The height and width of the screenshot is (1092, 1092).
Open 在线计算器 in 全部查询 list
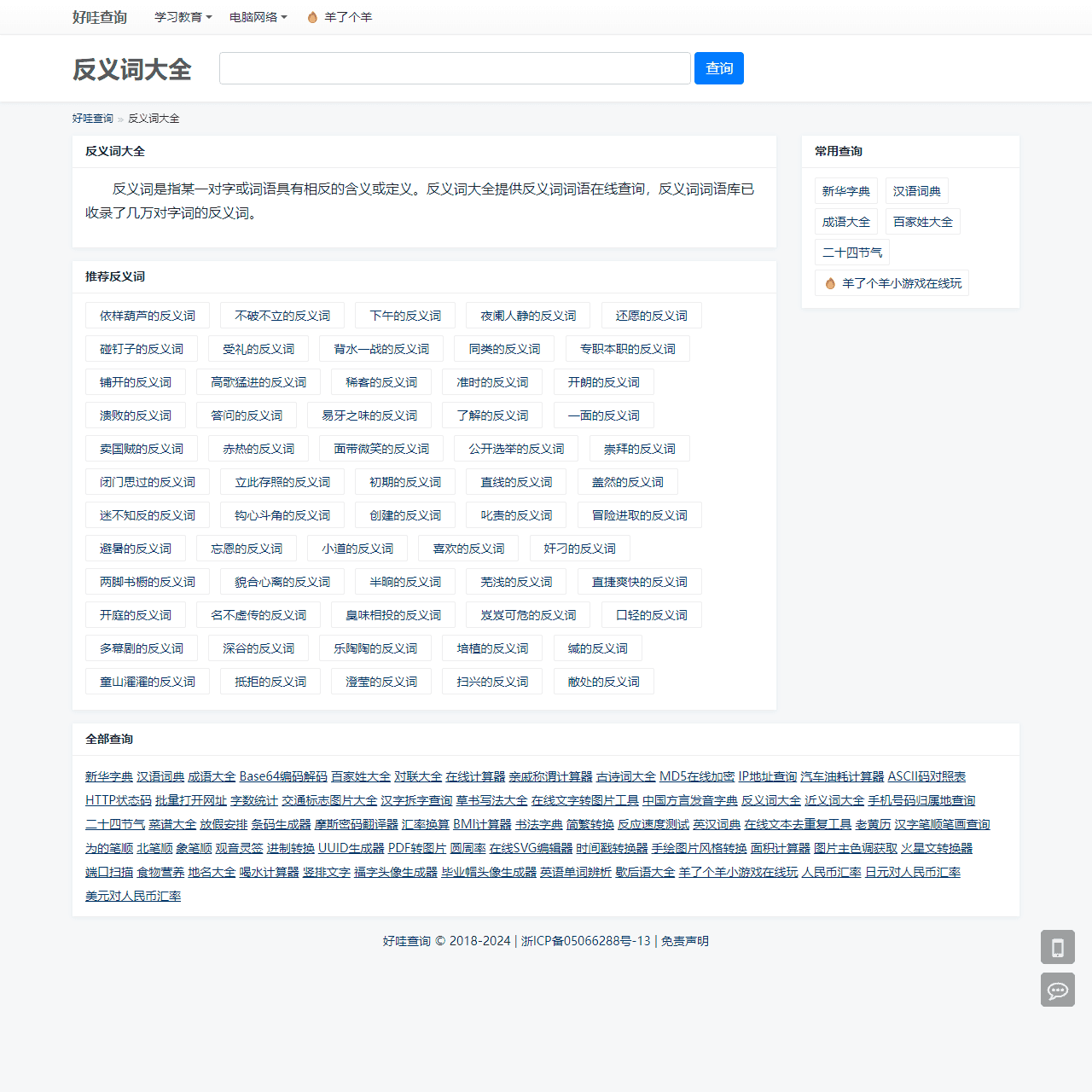[x=475, y=776]
